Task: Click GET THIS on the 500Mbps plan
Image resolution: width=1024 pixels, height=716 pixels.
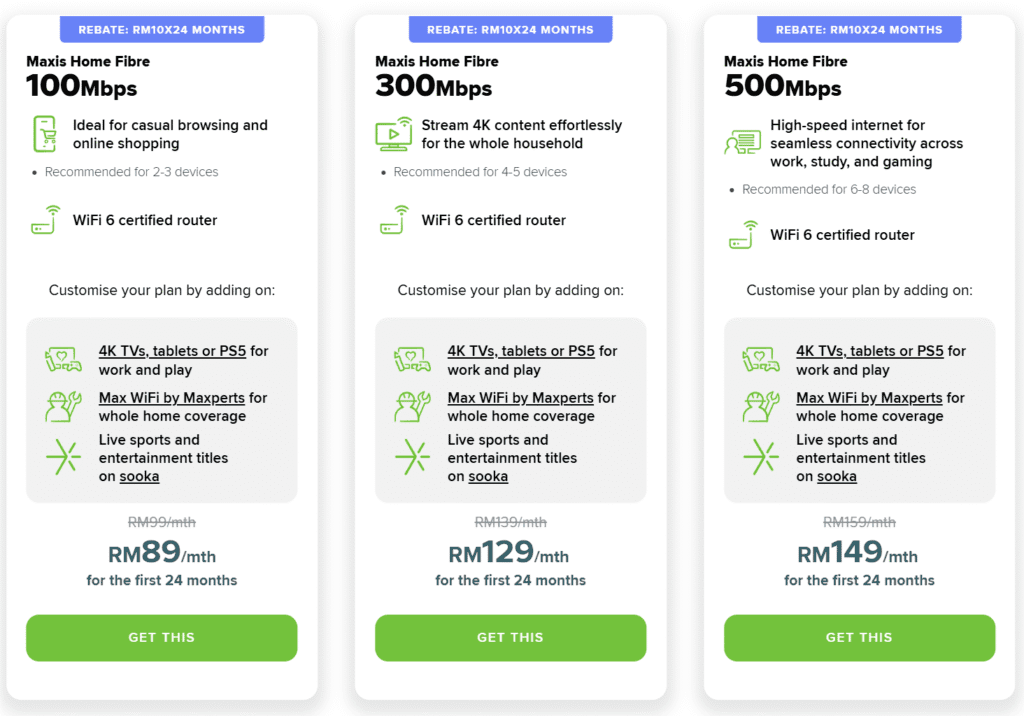Action: click(858, 637)
